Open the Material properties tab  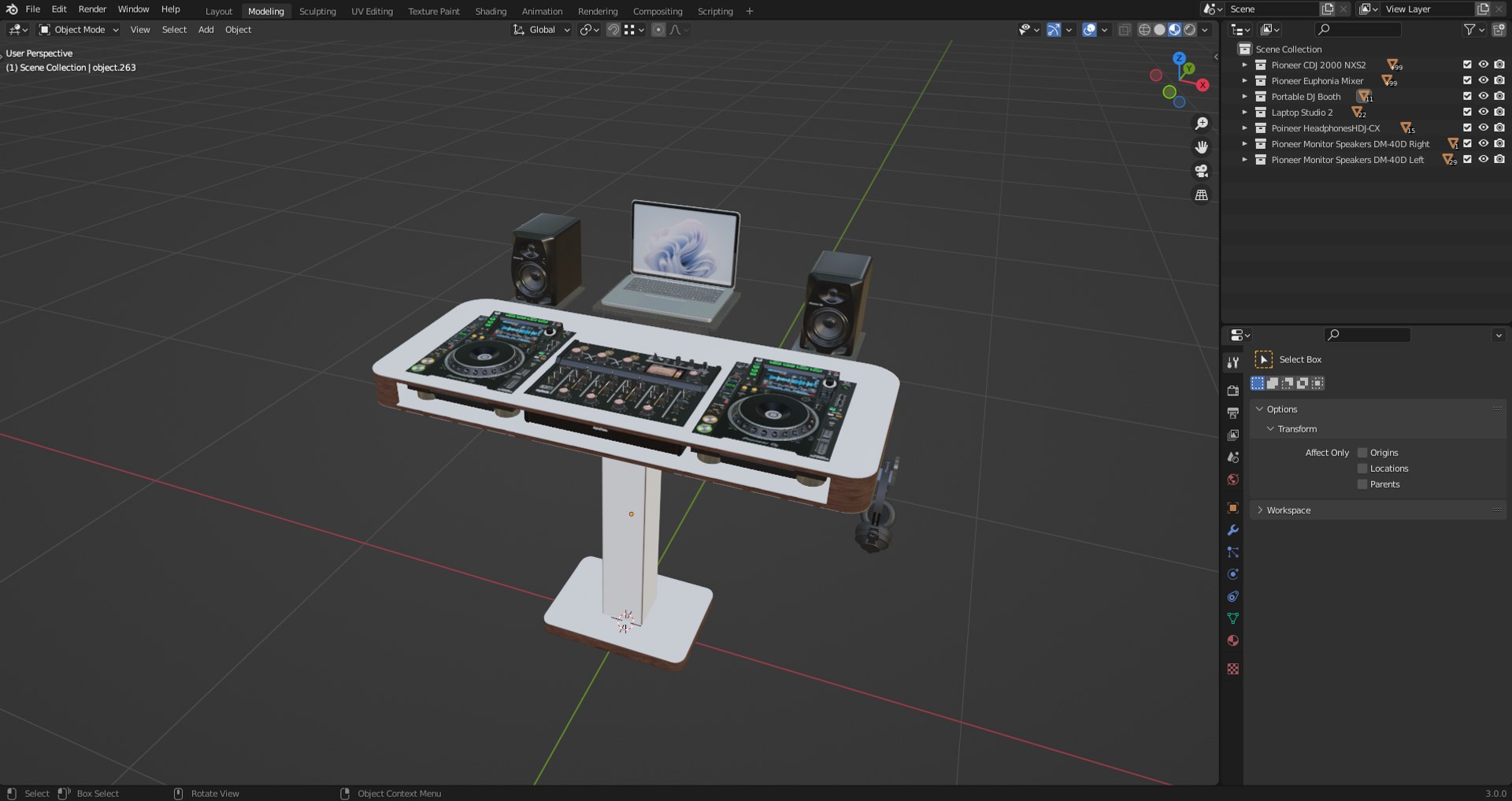pos(1233,640)
